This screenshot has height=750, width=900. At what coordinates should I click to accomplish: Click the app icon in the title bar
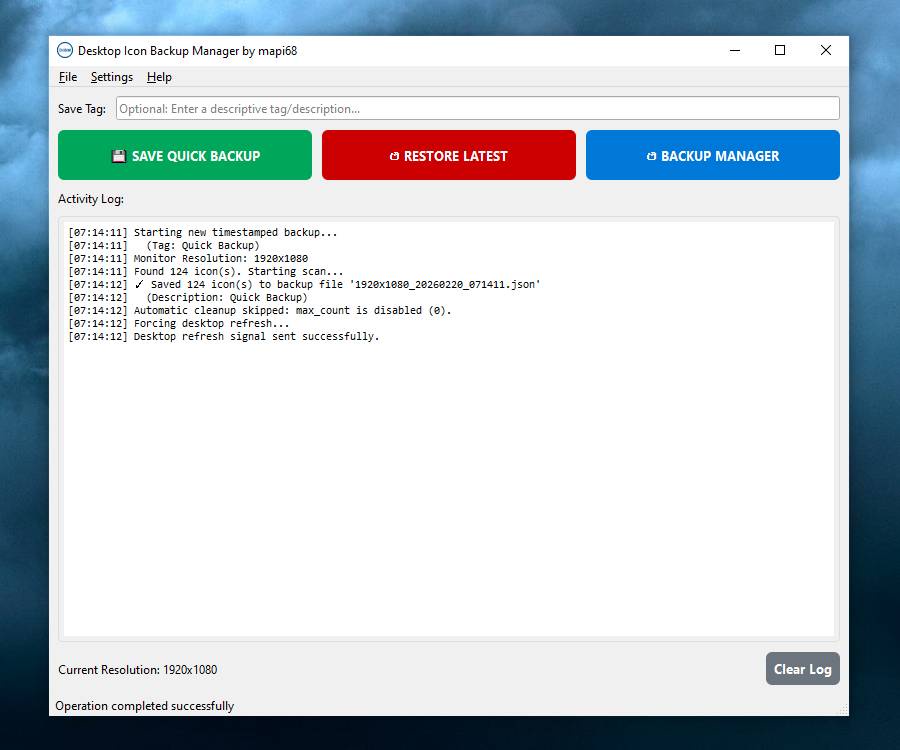pyautogui.click(x=65, y=50)
